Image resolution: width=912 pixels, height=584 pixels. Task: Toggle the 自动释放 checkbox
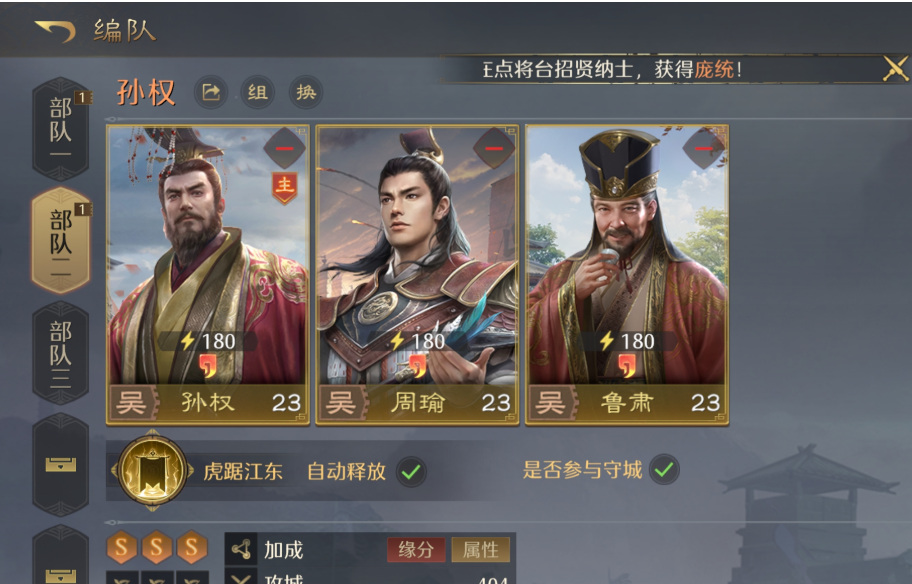click(411, 471)
